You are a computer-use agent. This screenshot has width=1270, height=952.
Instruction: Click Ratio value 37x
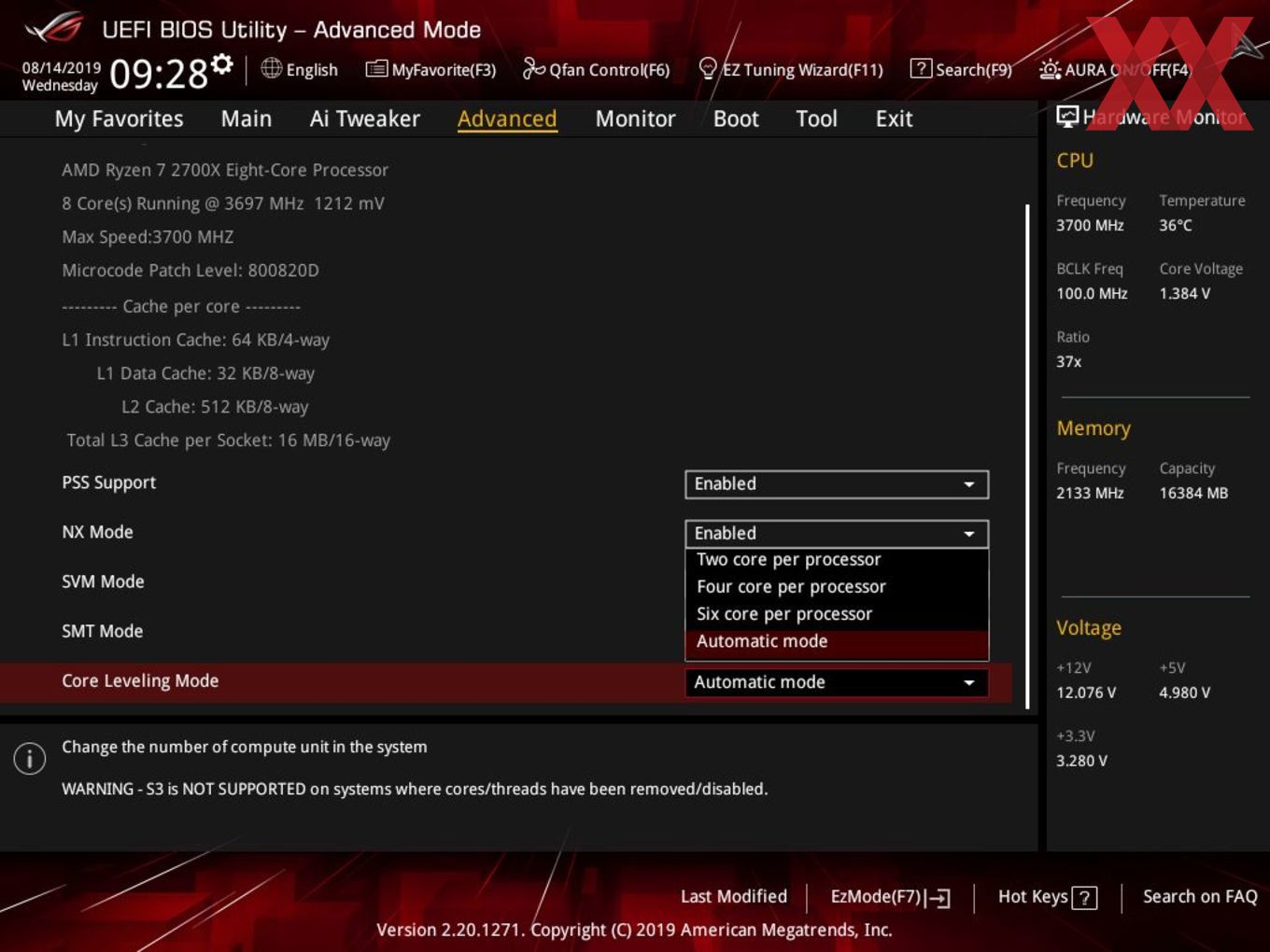1069,361
